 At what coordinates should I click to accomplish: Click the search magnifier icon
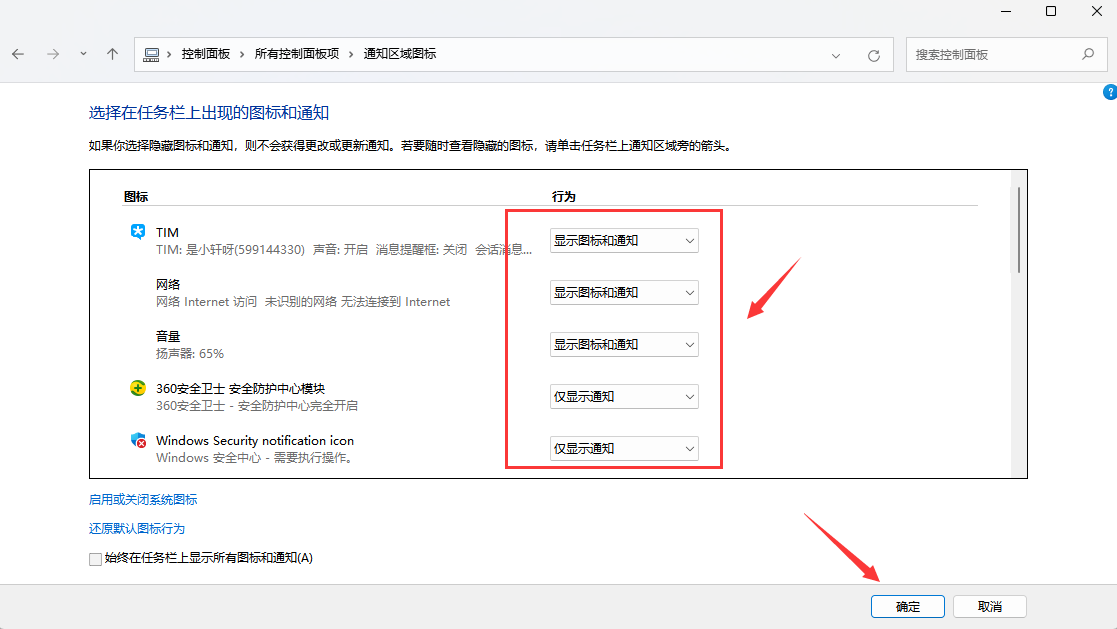1088,54
